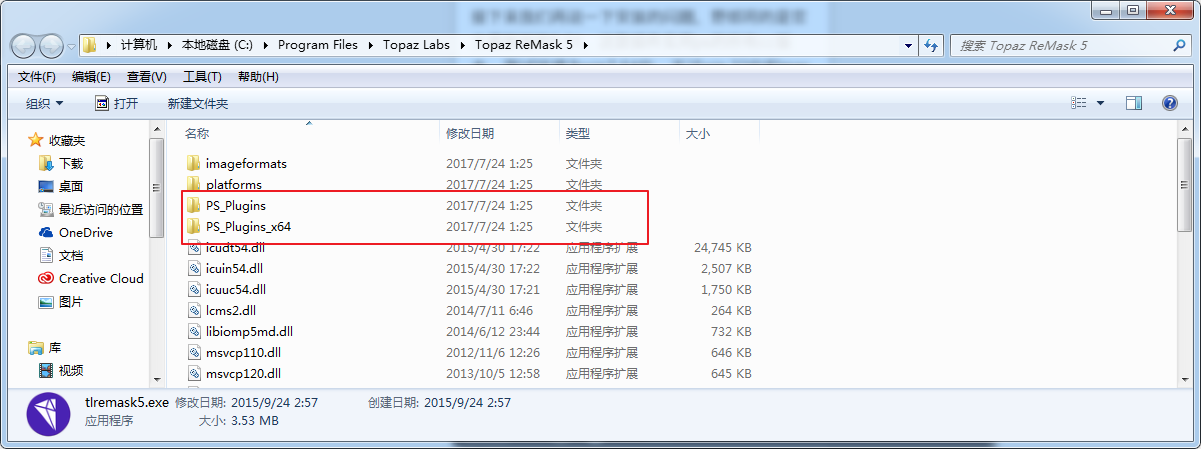Select the msvcp120.dll file icon

(x=194, y=373)
